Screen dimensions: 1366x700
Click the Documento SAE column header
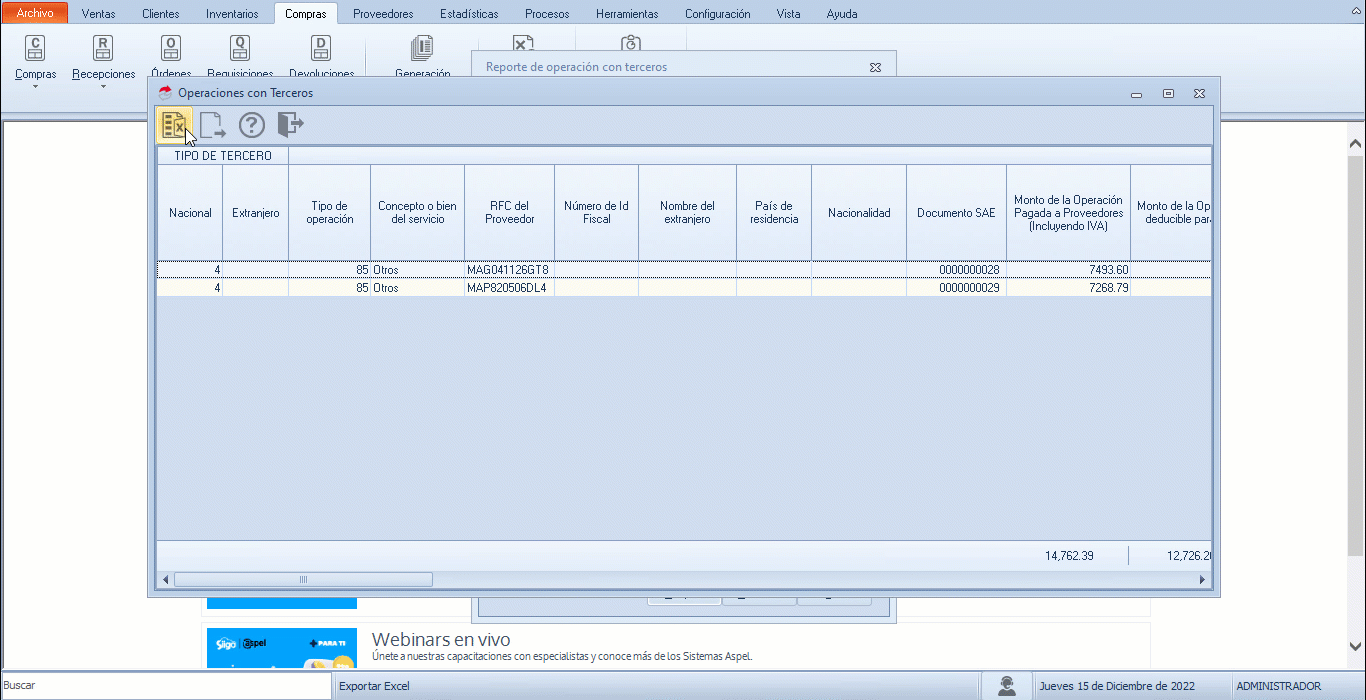click(x=956, y=212)
